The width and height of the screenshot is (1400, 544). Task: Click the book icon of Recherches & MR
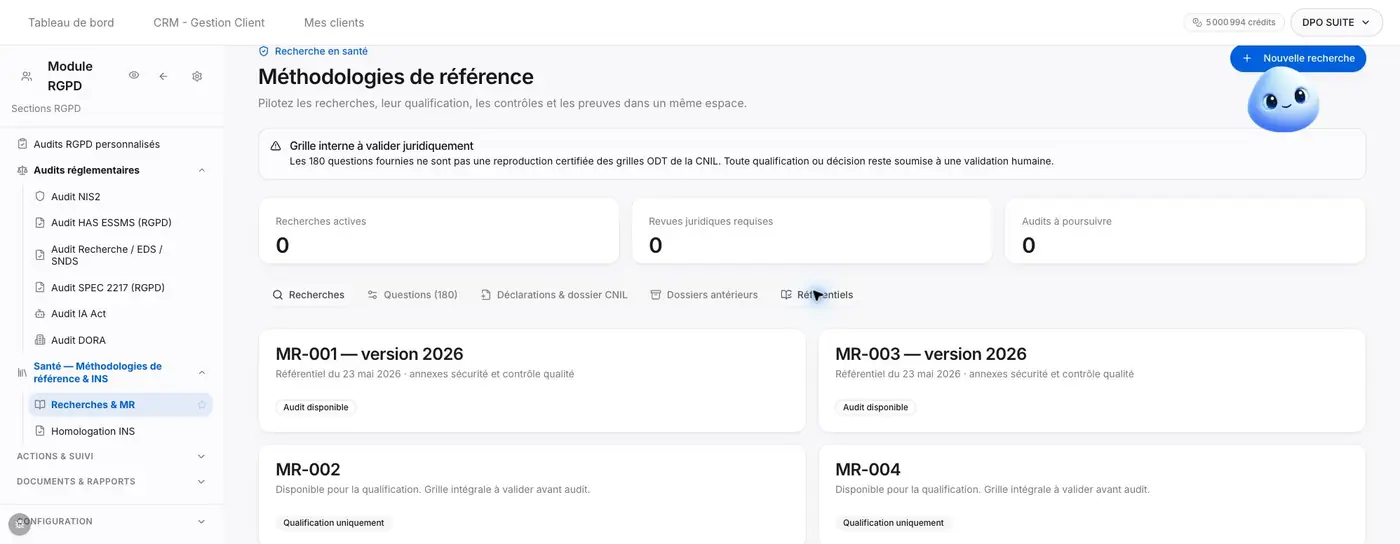pyautogui.click(x=40, y=405)
